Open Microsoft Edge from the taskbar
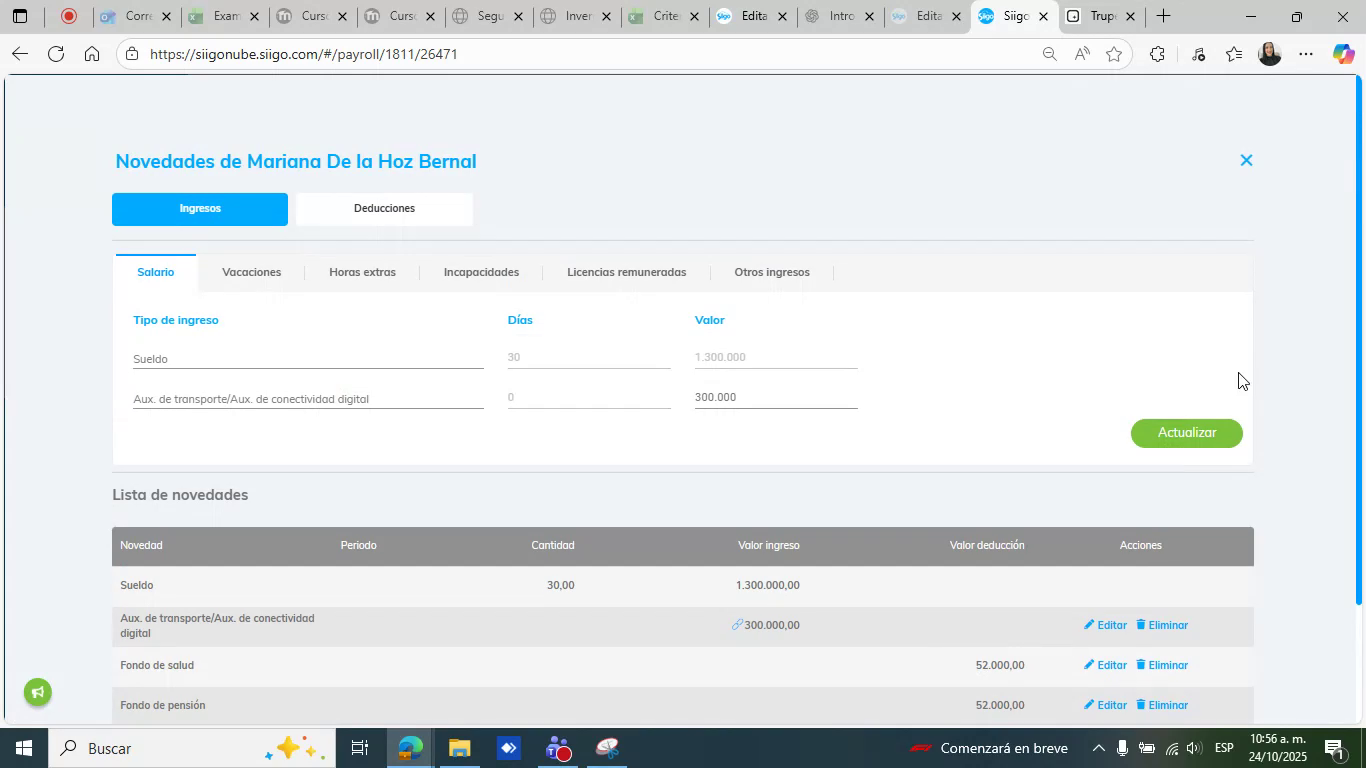 pyautogui.click(x=410, y=748)
